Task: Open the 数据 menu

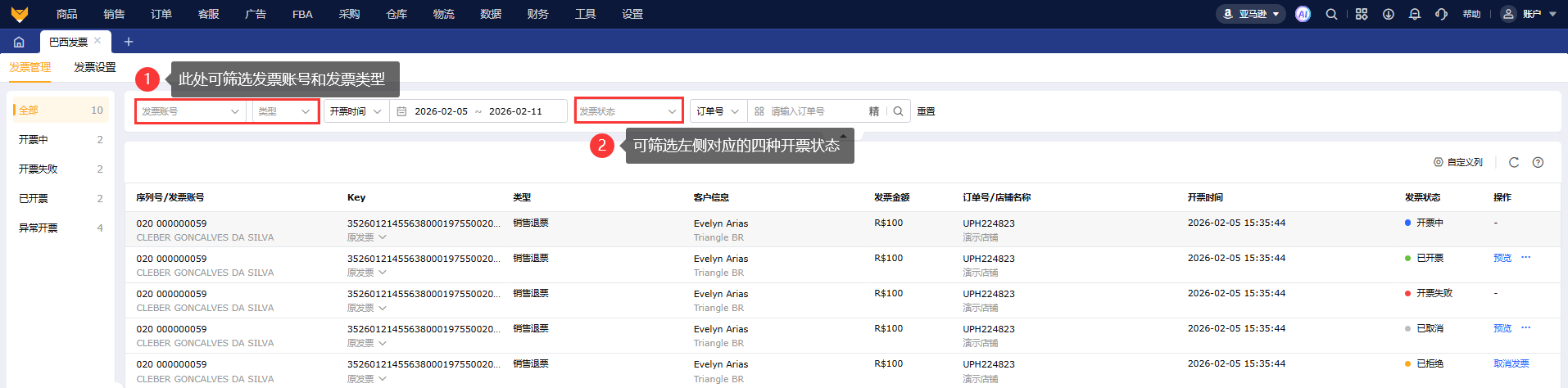Action: click(491, 14)
